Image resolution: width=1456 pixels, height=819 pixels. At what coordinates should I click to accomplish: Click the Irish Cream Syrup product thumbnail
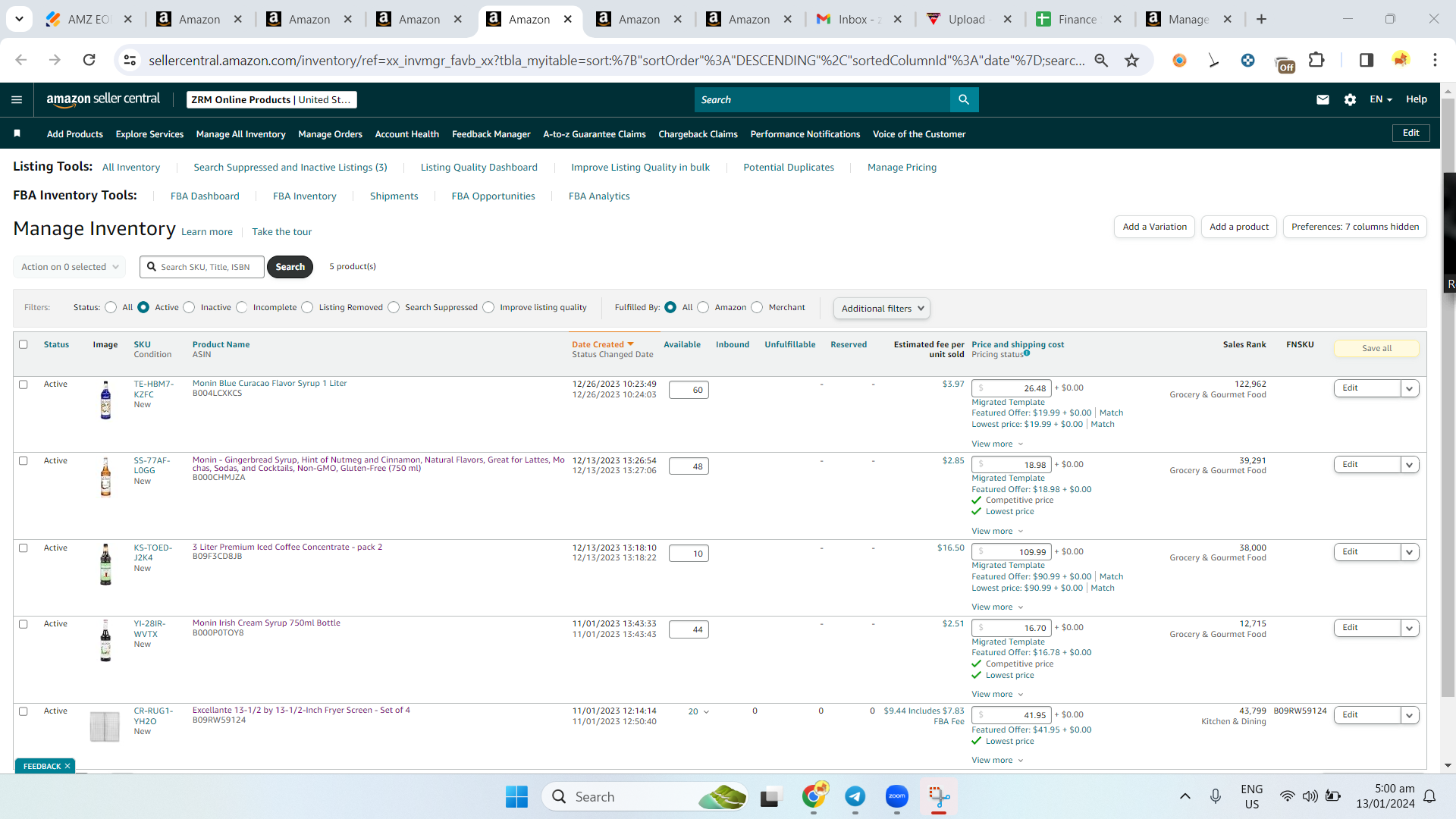(105, 641)
